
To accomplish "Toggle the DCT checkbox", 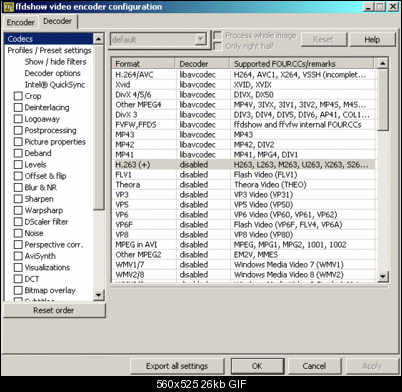I will 18,279.
